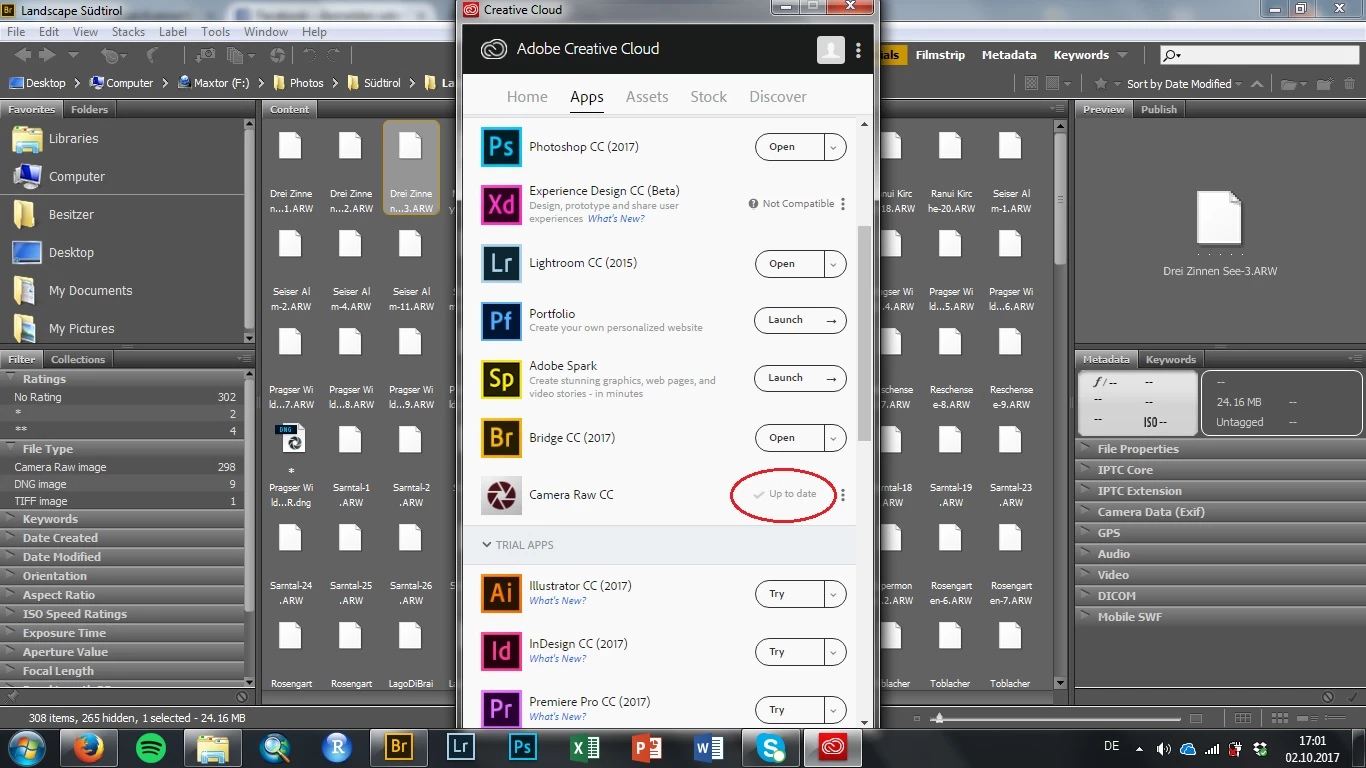Toggle DNG image file type filter
The width and height of the screenshot is (1366, 768).
pyautogui.click(x=124, y=484)
